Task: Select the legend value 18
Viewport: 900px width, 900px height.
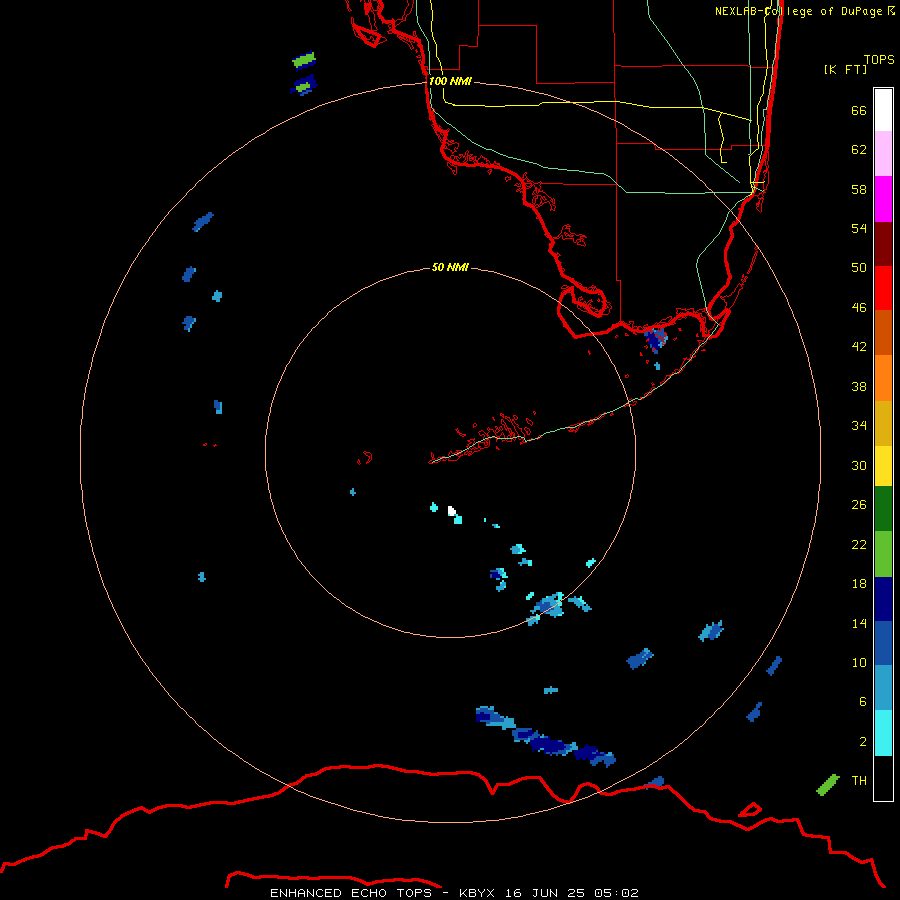Action: point(859,583)
